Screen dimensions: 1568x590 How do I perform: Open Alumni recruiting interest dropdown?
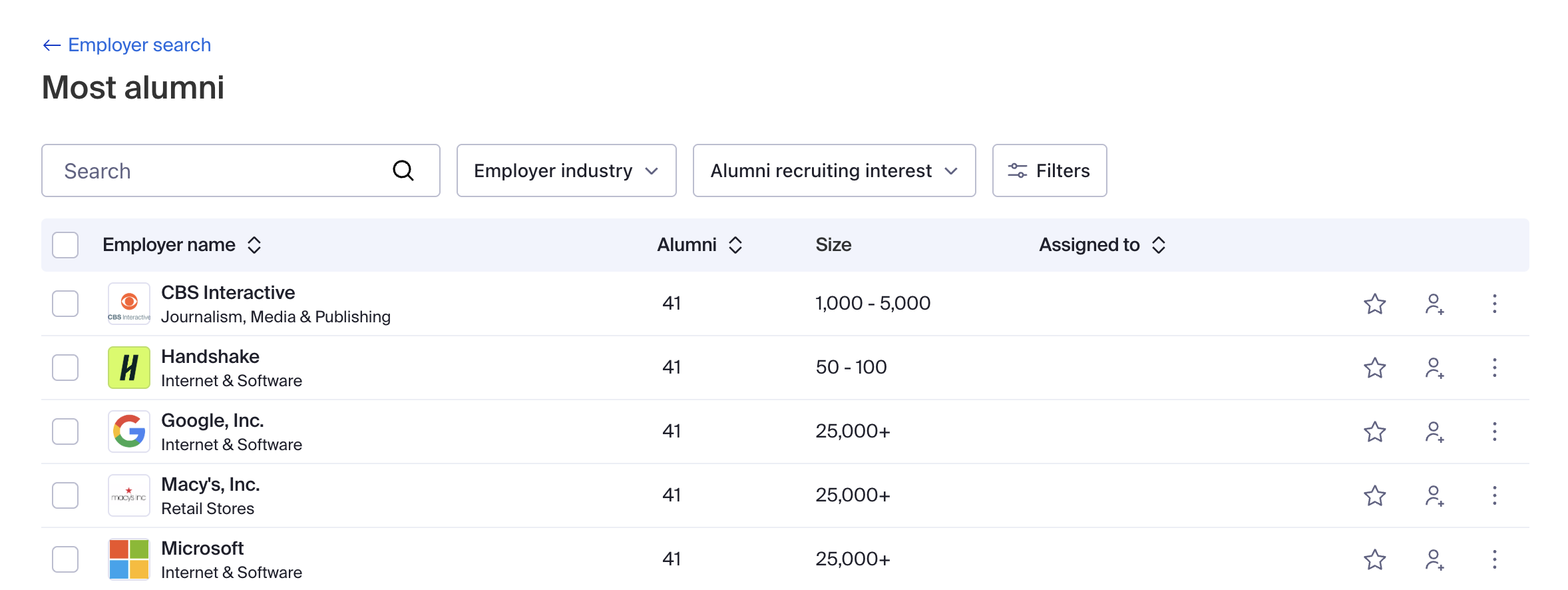point(833,170)
